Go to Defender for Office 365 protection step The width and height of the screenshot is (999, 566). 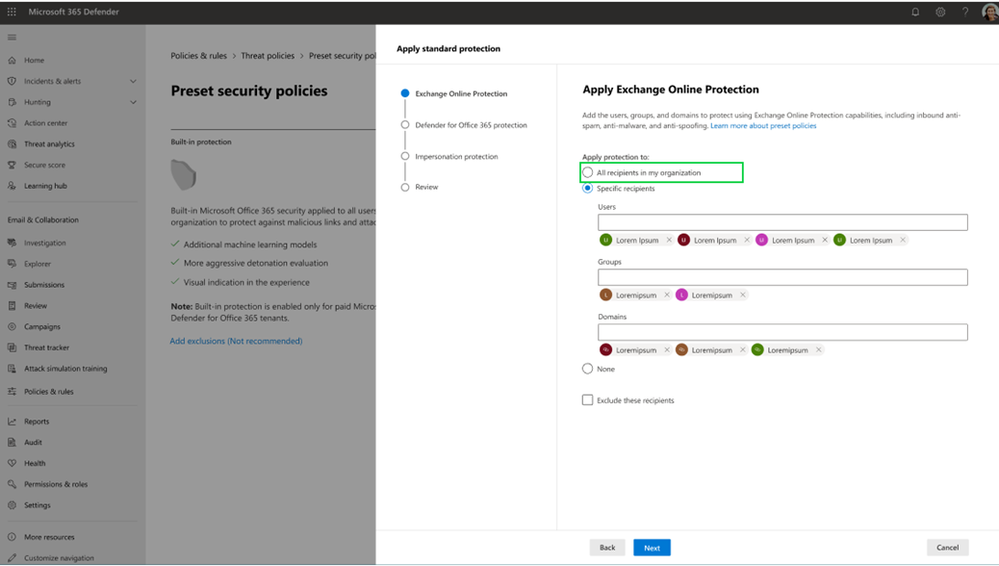click(x=471, y=125)
